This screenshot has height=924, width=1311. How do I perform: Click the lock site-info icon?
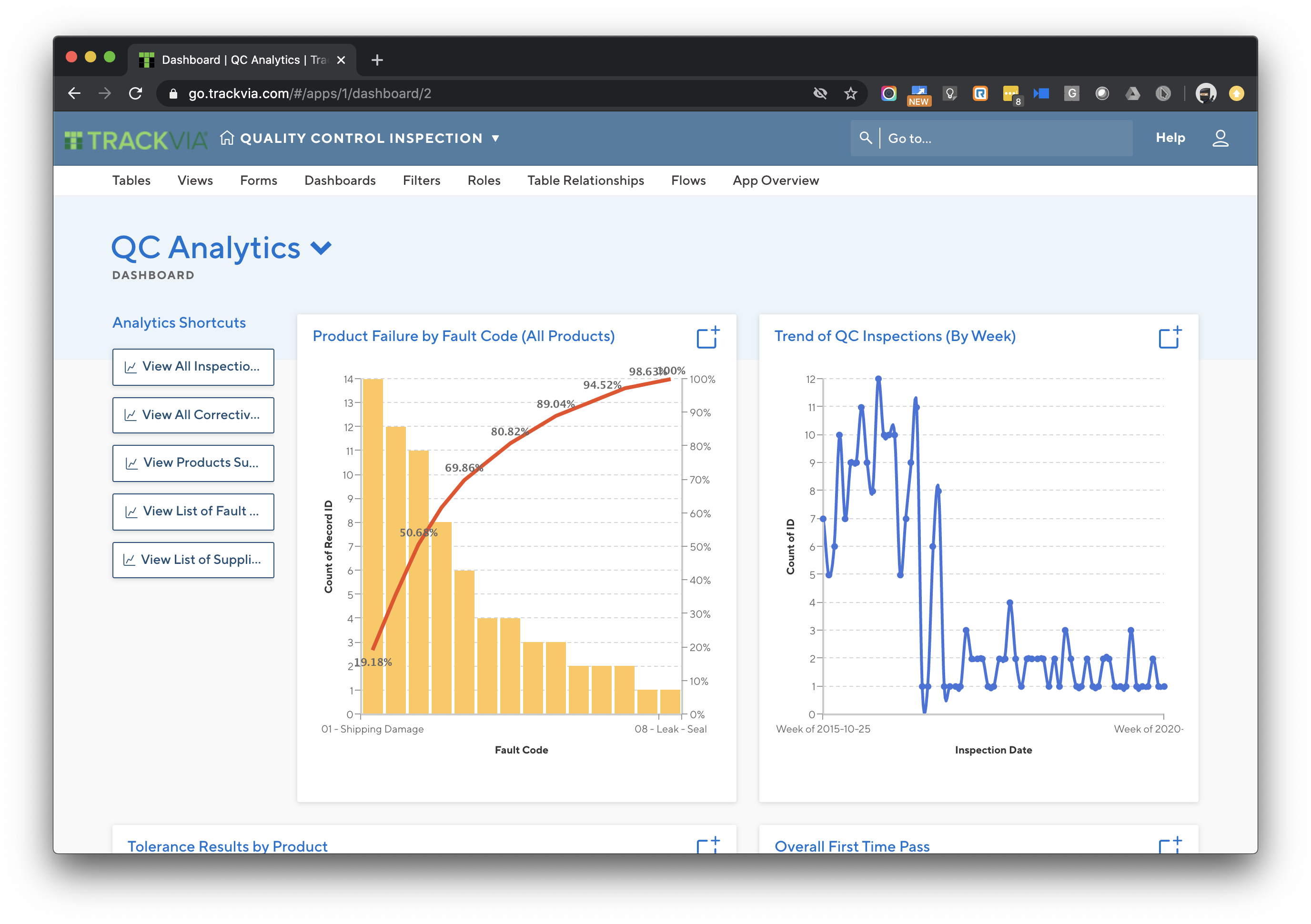pos(173,94)
